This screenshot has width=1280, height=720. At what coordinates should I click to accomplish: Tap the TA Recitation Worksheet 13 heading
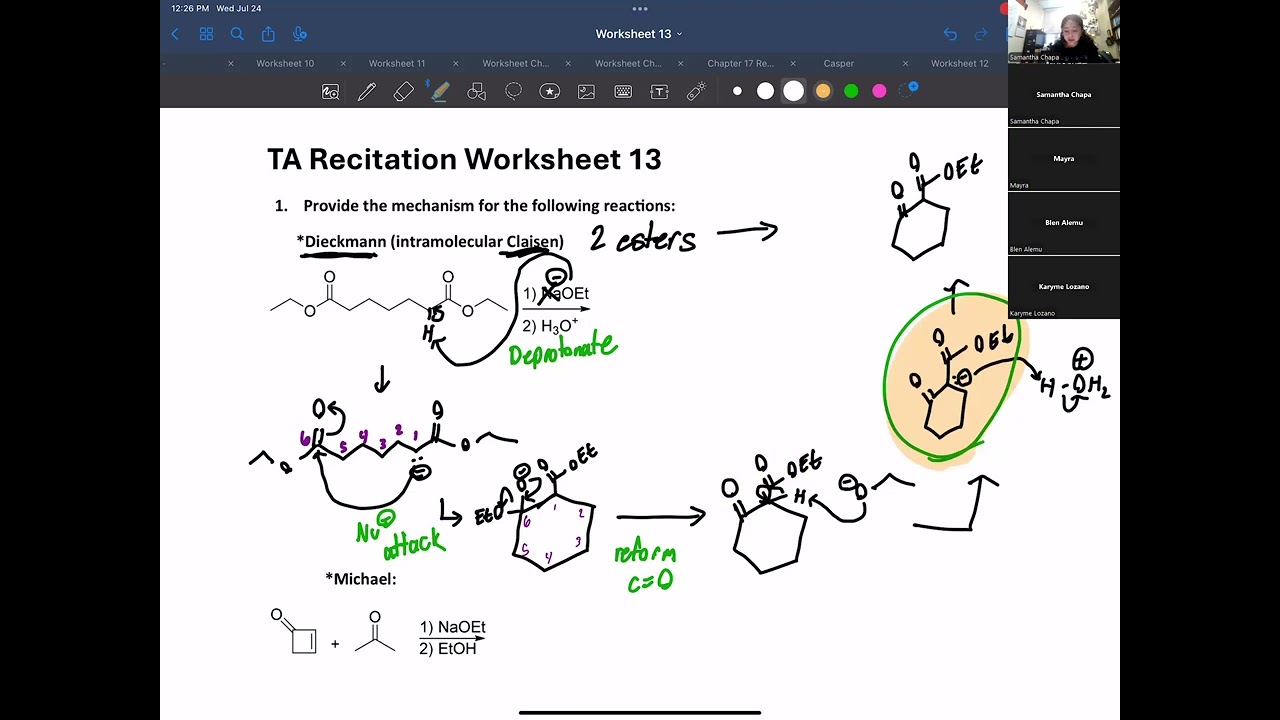pyautogui.click(x=464, y=159)
